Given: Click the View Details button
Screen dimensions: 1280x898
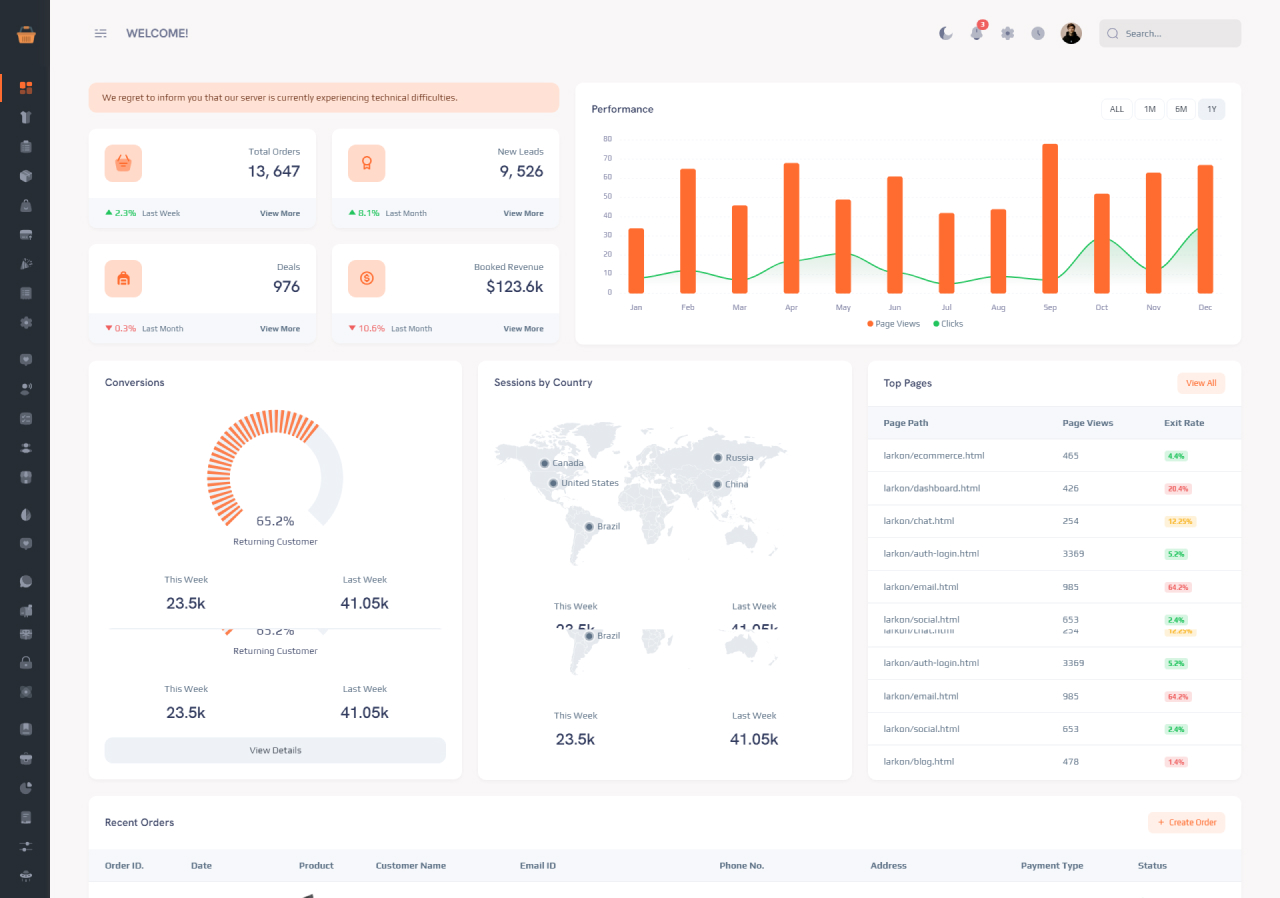Looking at the screenshot, I should coord(275,750).
